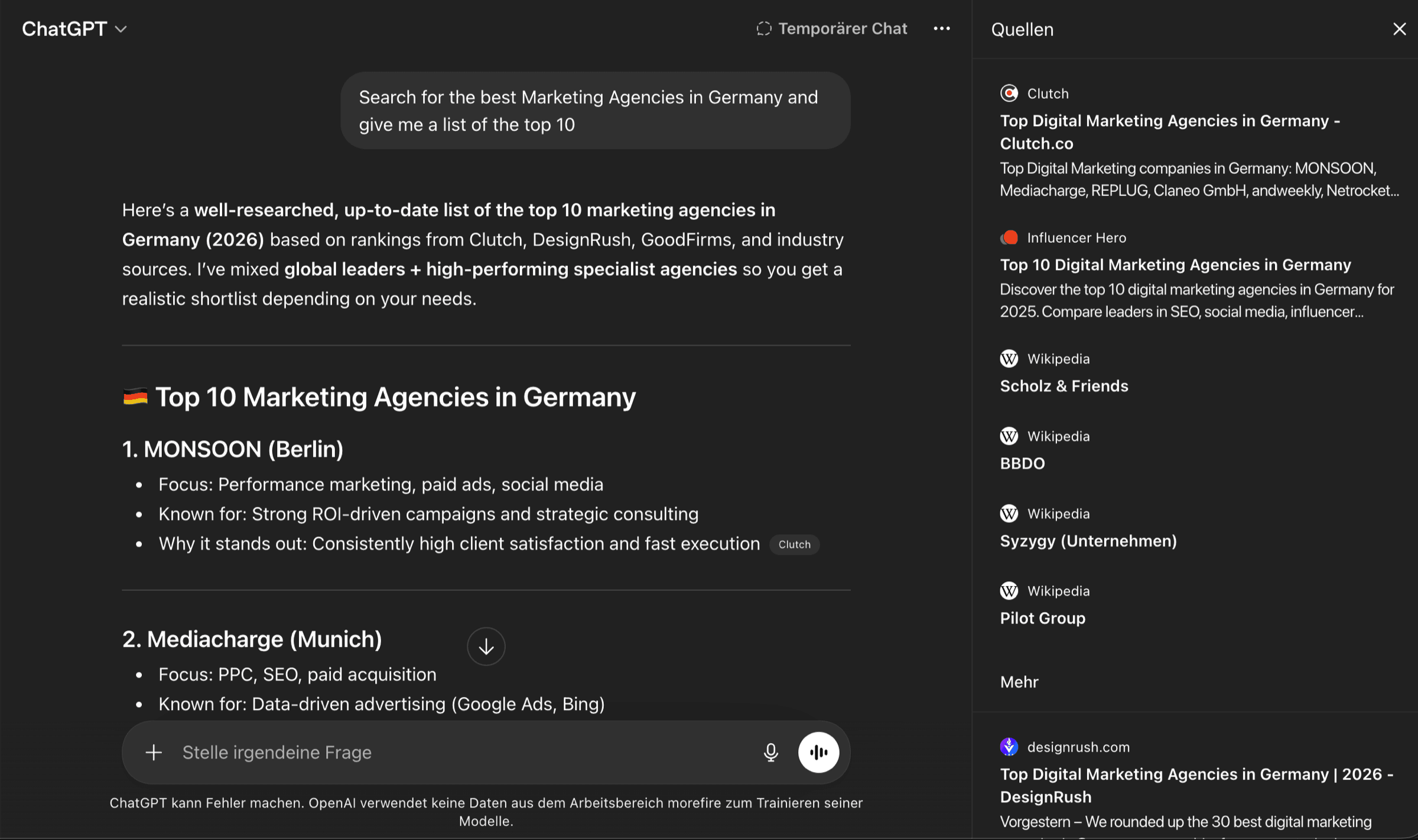This screenshot has width=1418, height=840.
Task: Click the Influencer Hero source snippet text
Action: coord(1197,300)
